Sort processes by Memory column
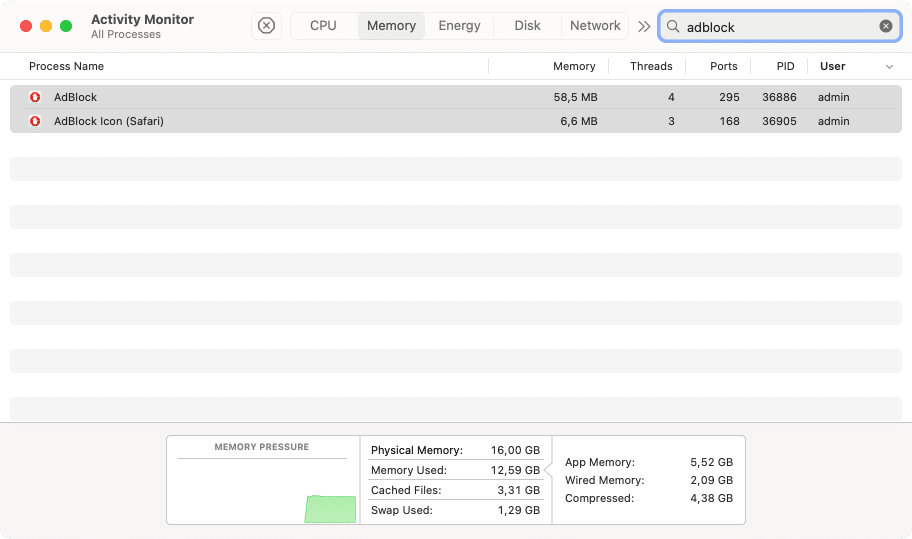Viewport: 912px width, 539px height. point(574,66)
